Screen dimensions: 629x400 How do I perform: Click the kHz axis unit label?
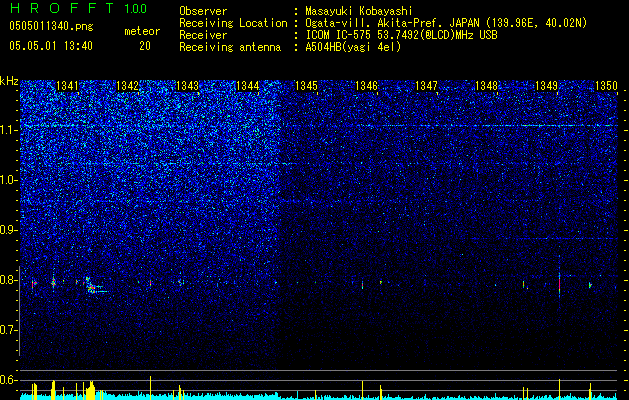9,81
